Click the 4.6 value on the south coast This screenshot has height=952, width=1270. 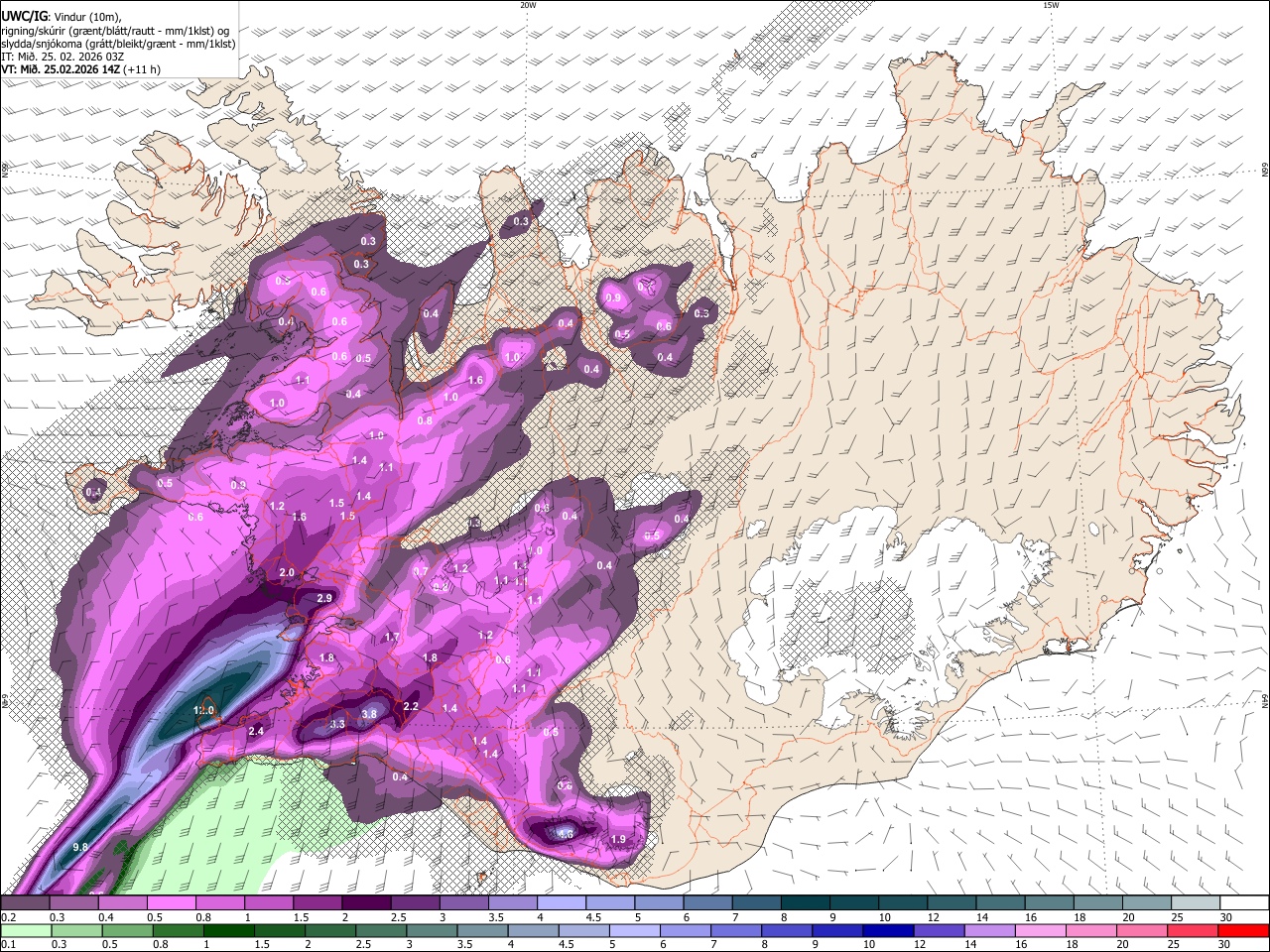click(566, 834)
